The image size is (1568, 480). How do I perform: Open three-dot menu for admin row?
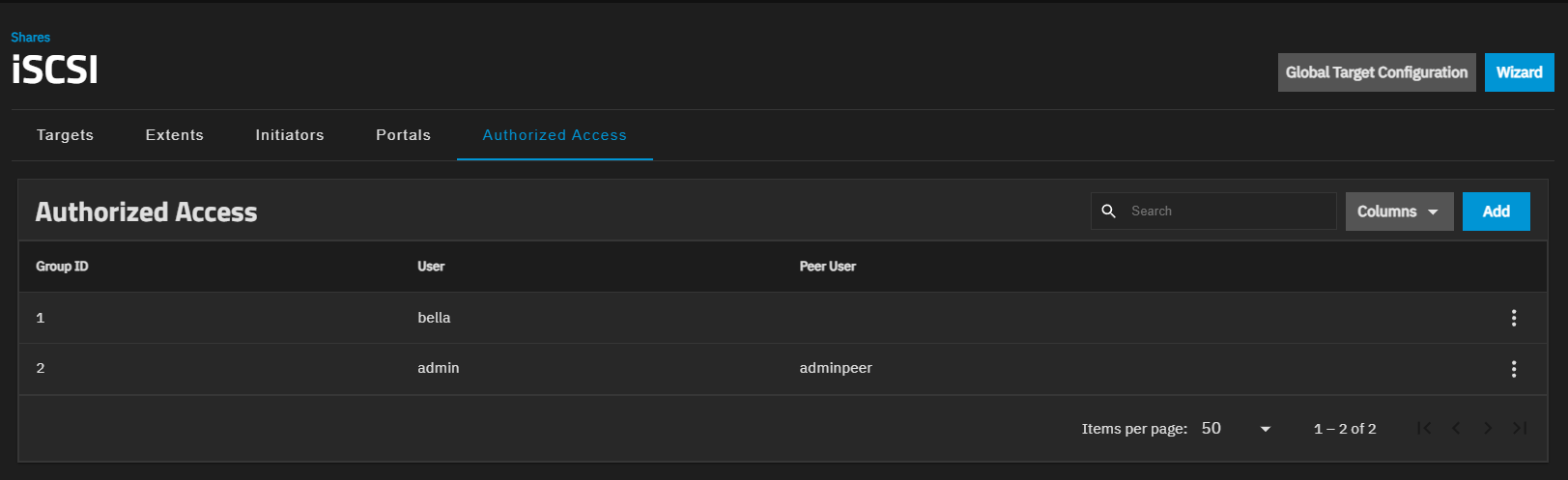(x=1513, y=369)
